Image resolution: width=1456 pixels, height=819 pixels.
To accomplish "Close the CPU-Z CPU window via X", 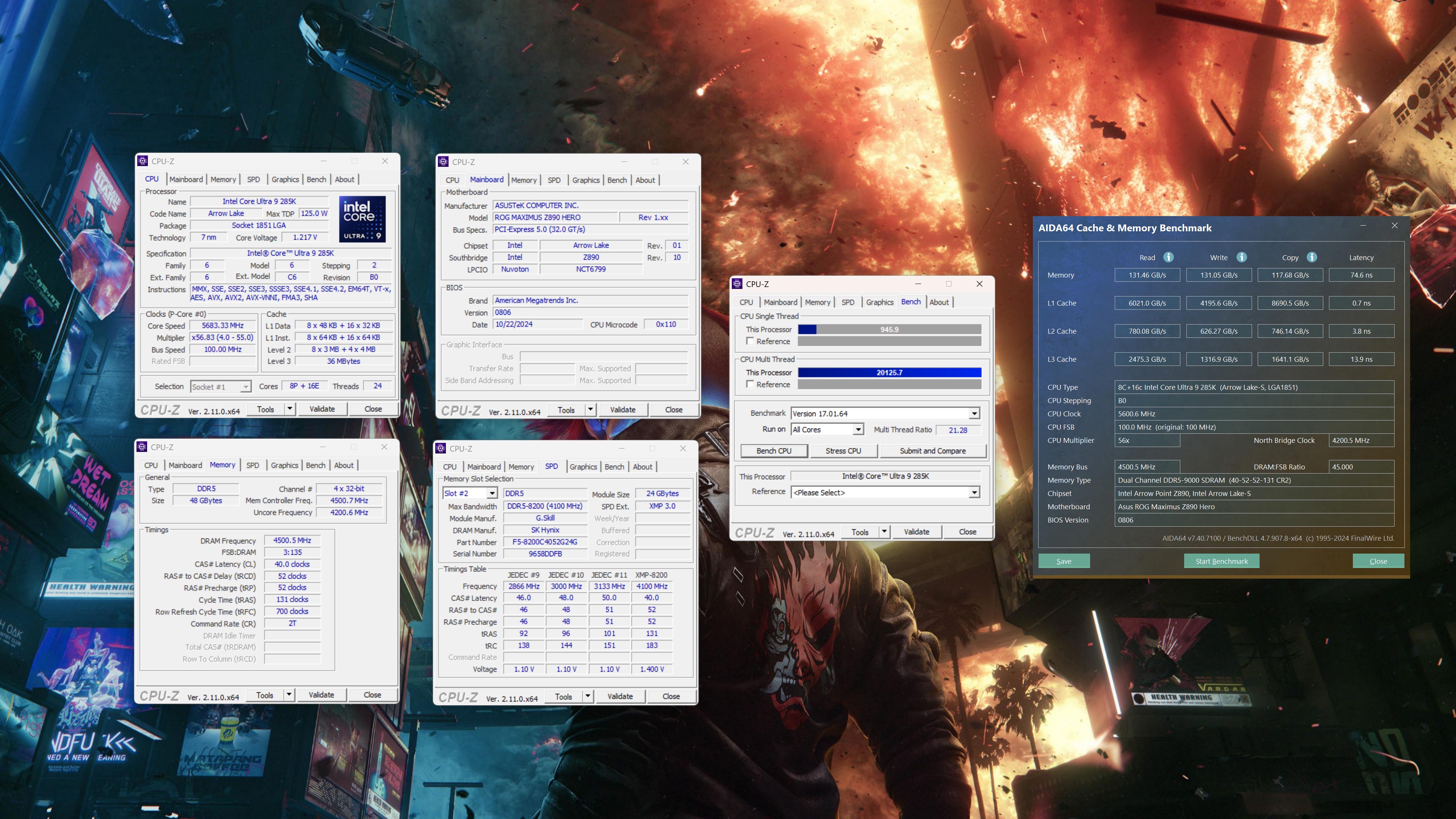I will [385, 161].
